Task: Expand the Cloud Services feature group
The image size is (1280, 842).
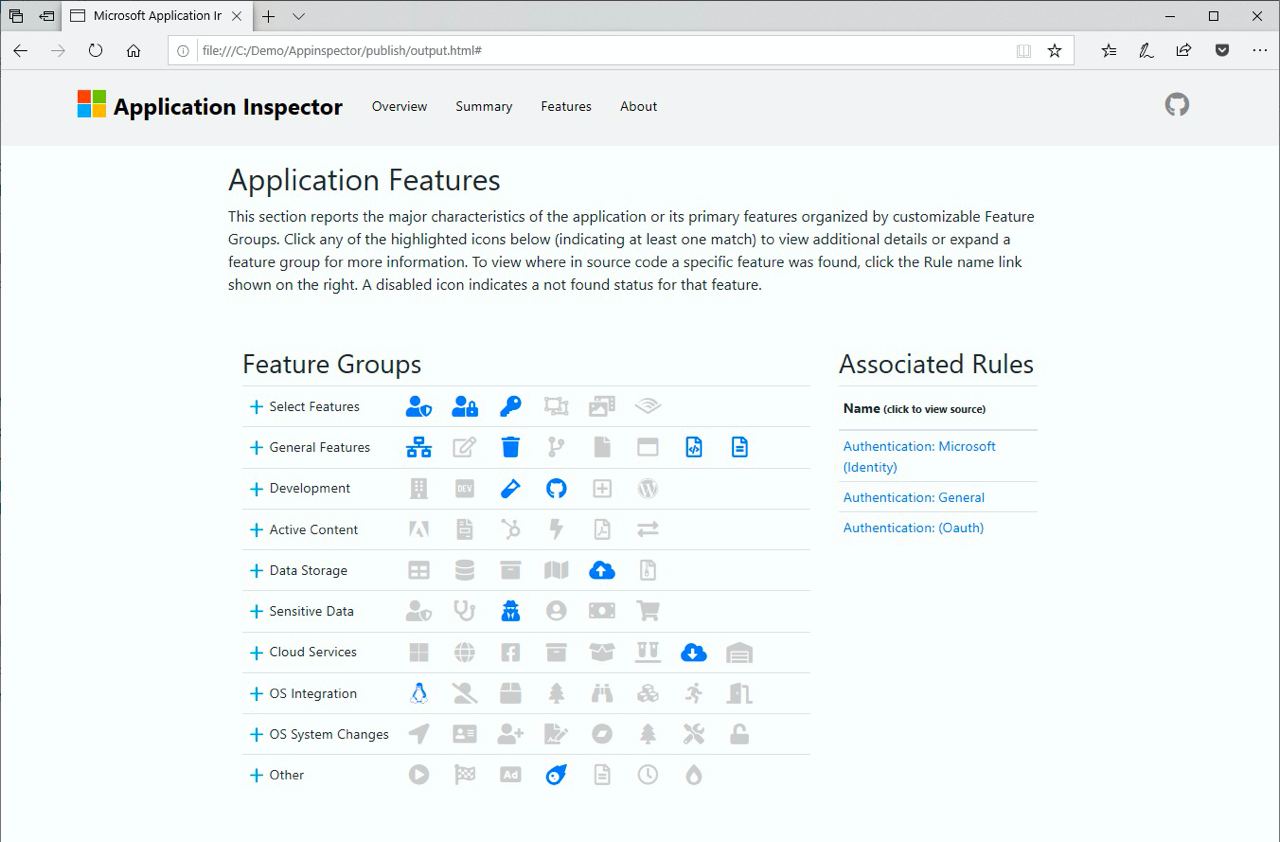Action: point(256,653)
